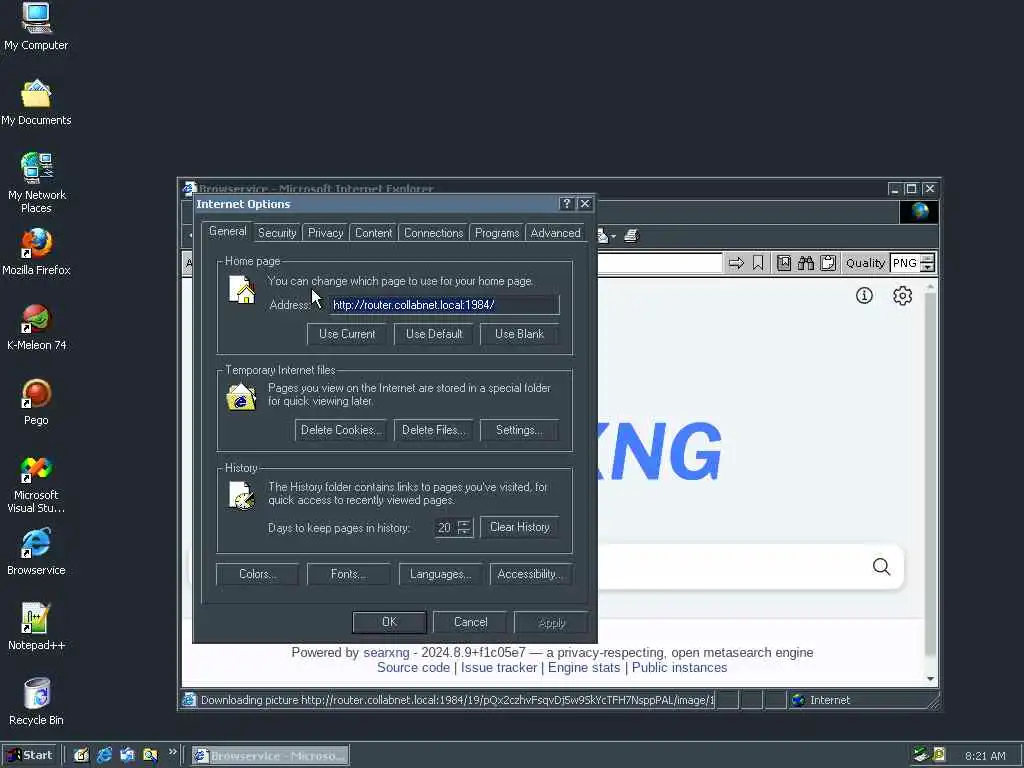Viewport: 1024px width, 768px height.
Task: Click Clear History button
Action: point(520,527)
